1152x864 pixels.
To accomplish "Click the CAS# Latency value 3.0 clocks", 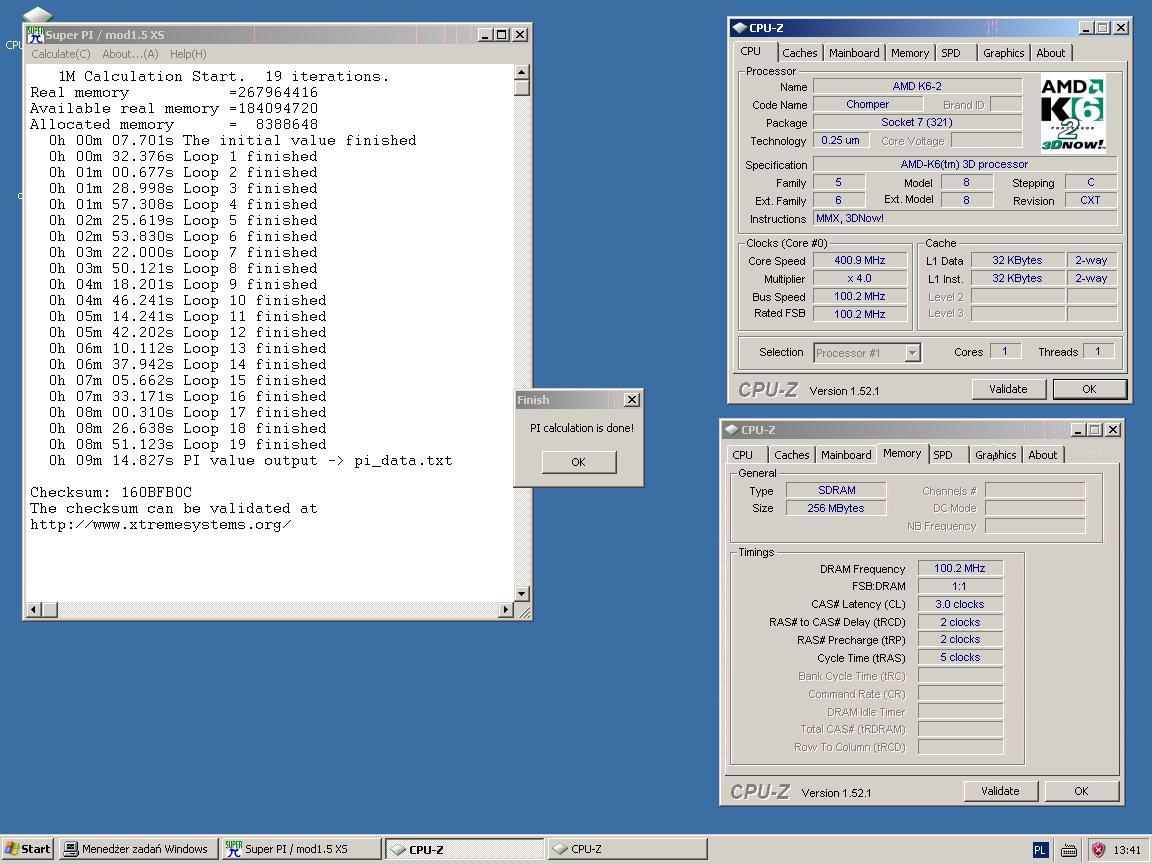I will tap(960, 604).
